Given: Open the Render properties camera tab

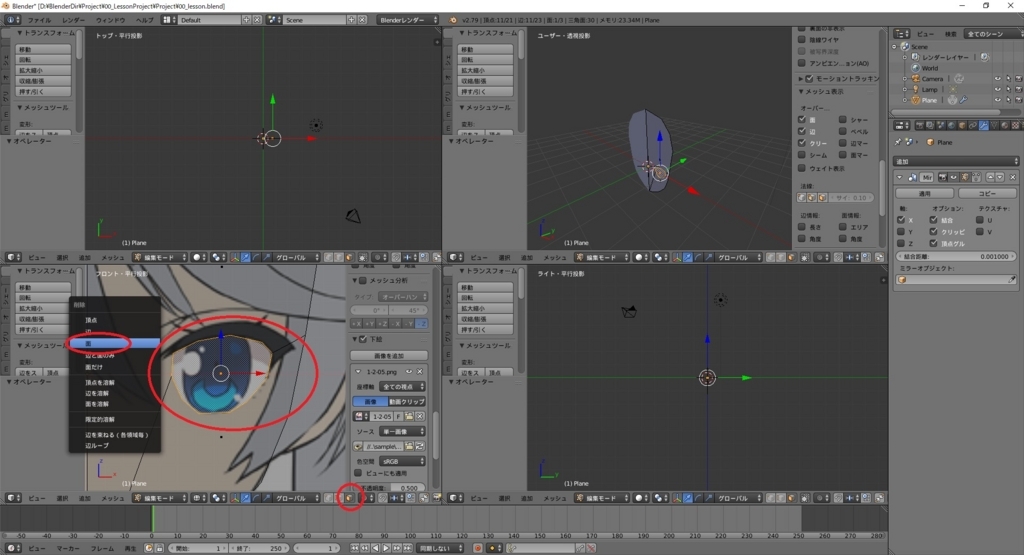Looking at the screenshot, I should point(920,125).
